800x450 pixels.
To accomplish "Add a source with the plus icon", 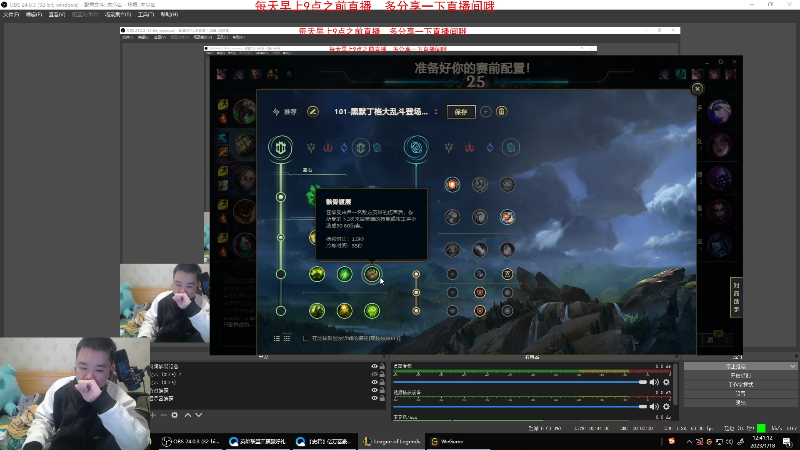I will click(x=153, y=415).
